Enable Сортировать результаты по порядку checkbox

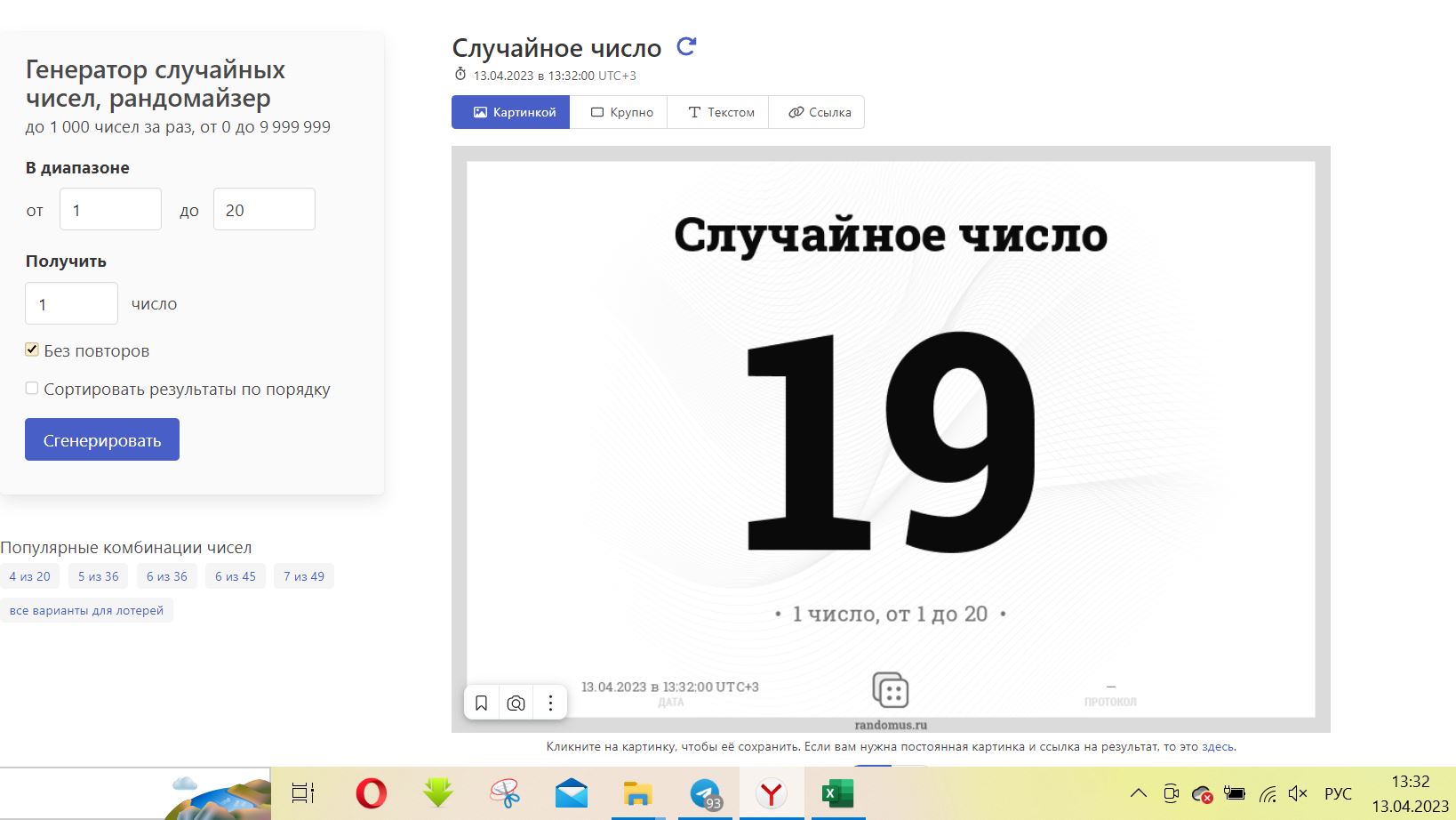coord(32,389)
